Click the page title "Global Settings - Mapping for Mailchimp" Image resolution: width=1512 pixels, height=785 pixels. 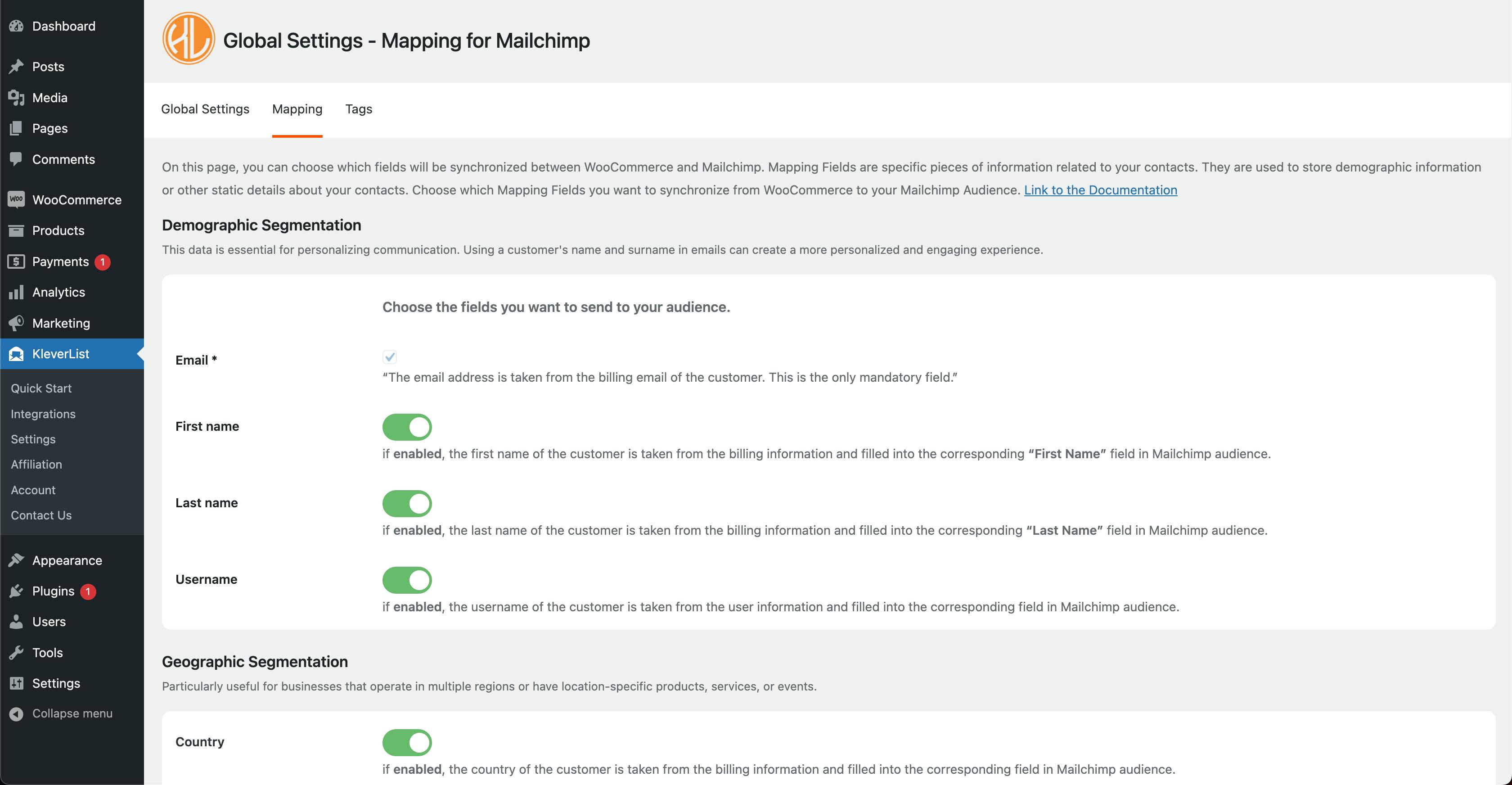(x=406, y=41)
